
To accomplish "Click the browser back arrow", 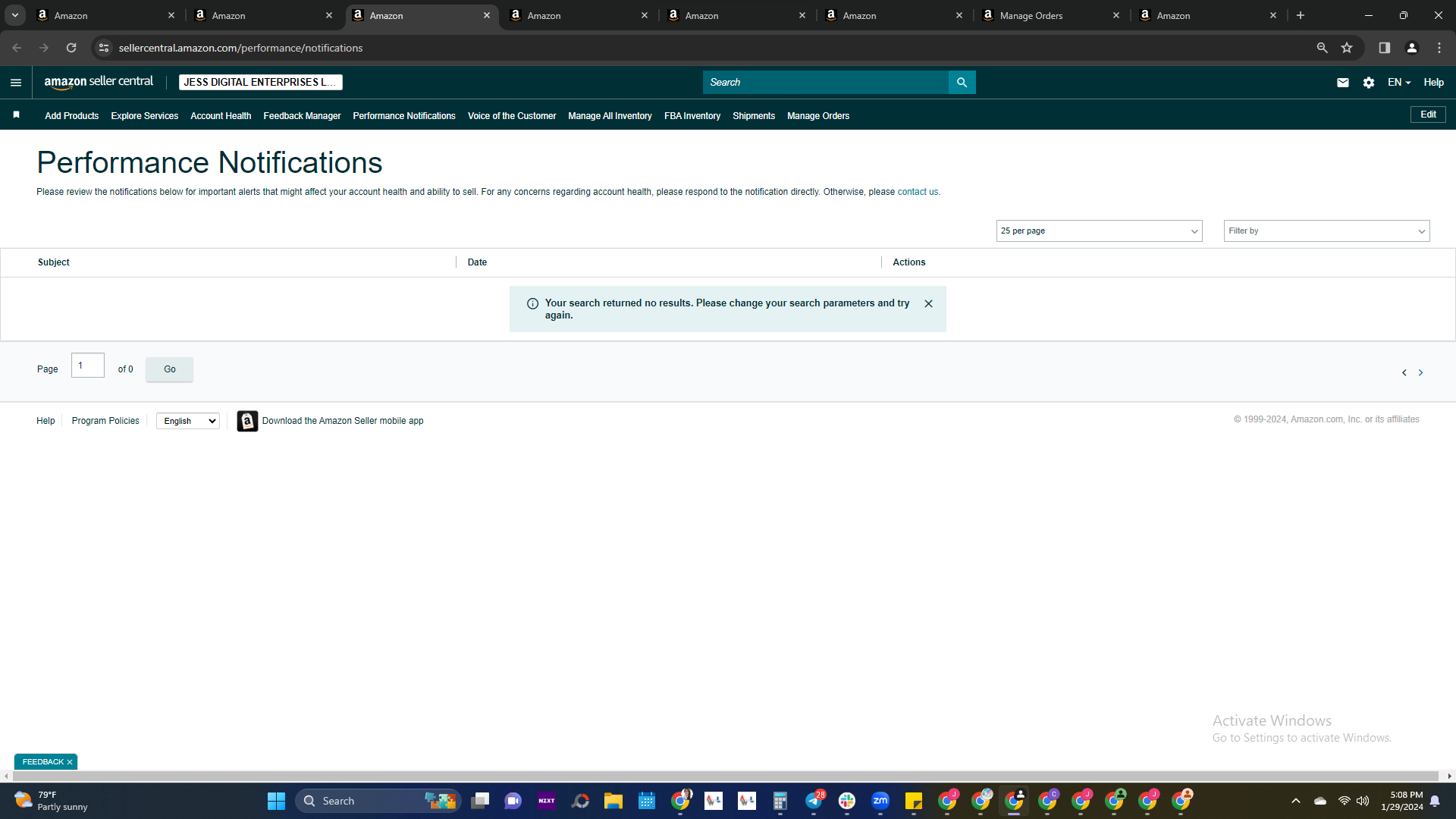I will 17,48.
